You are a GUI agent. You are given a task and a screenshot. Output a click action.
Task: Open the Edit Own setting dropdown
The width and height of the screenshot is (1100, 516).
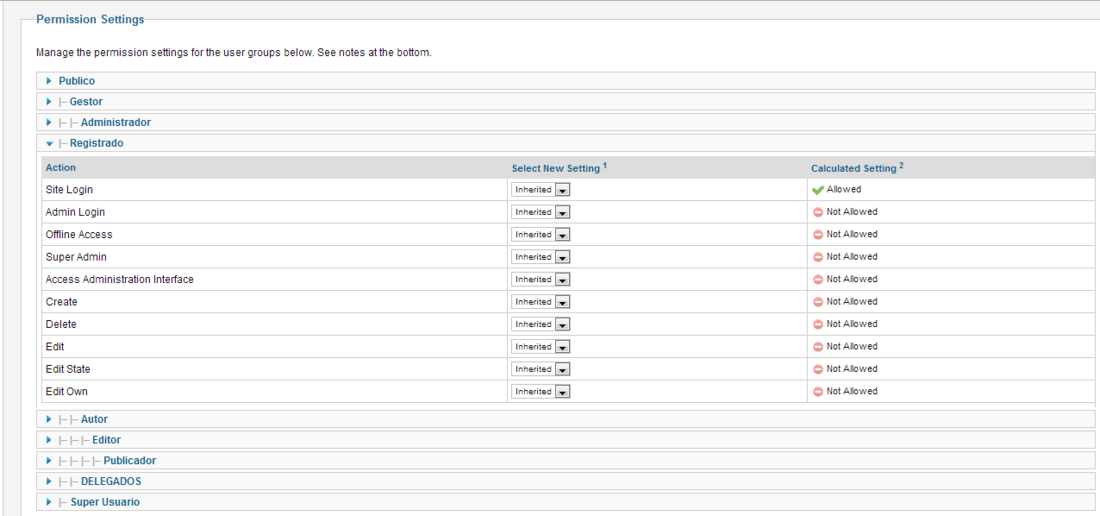tap(540, 392)
